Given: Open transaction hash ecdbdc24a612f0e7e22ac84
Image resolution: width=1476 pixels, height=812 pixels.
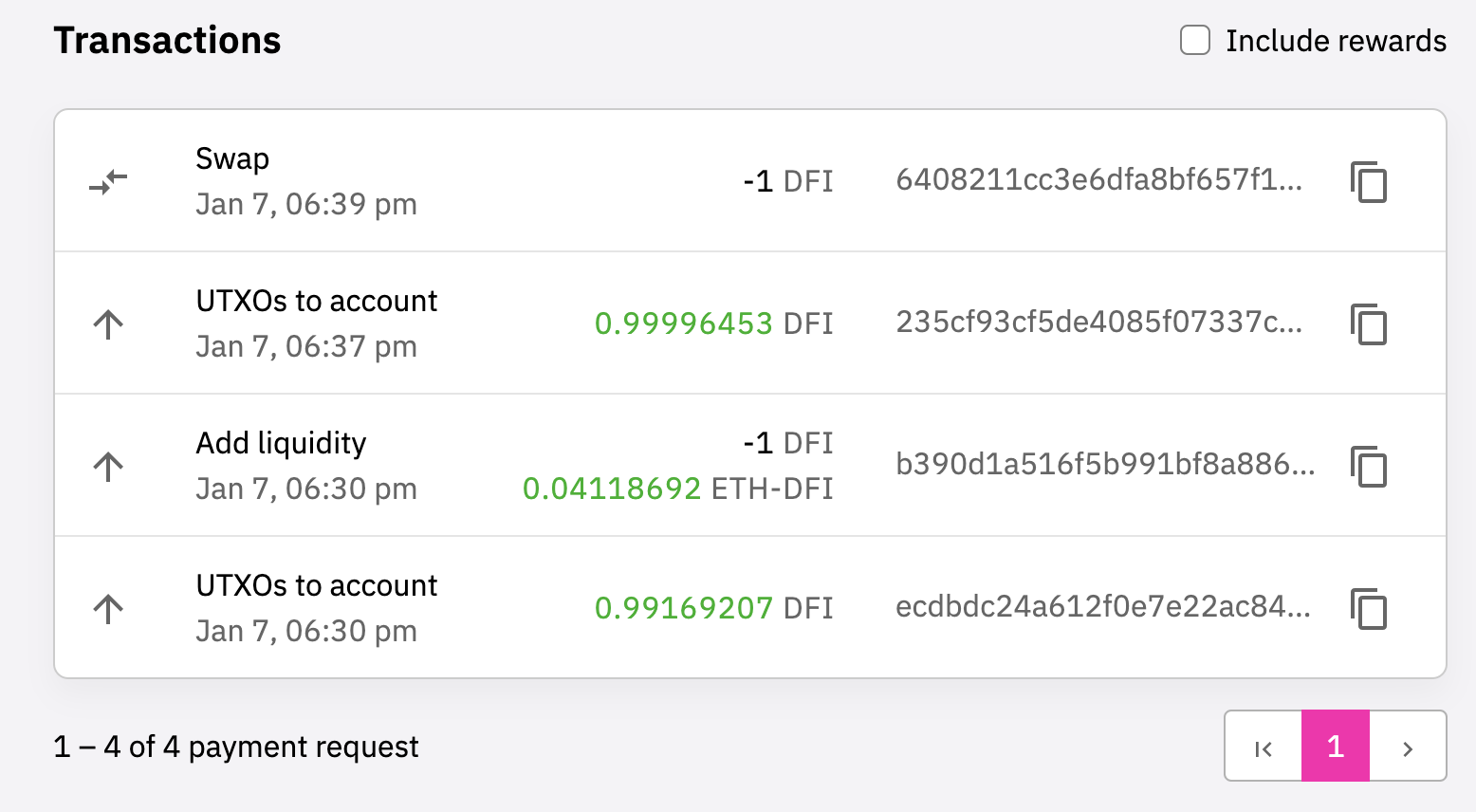Looking at the screenshot, I should pos(1103,606).
